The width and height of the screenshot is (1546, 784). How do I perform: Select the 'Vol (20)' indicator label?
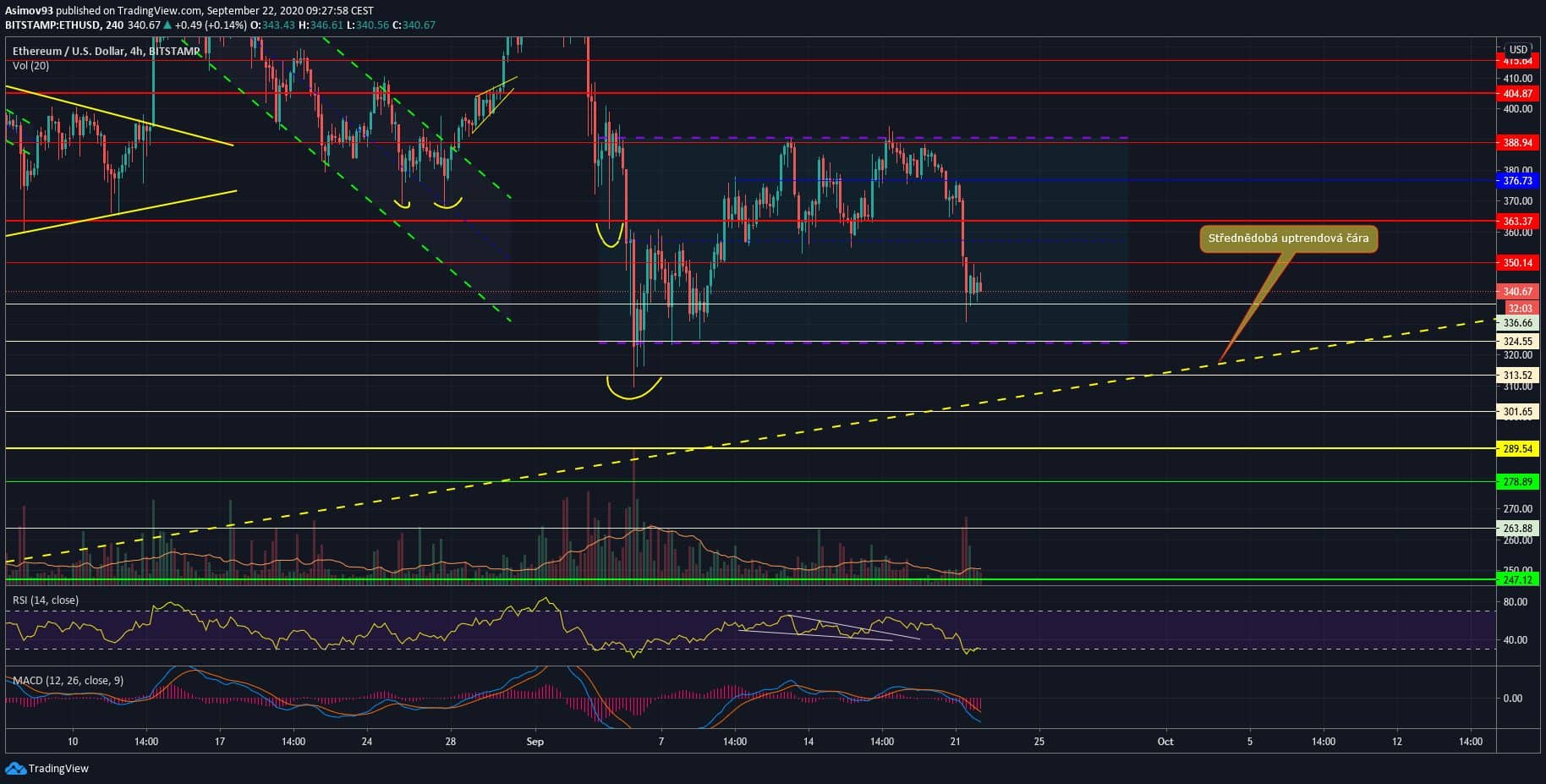(30, 66)
